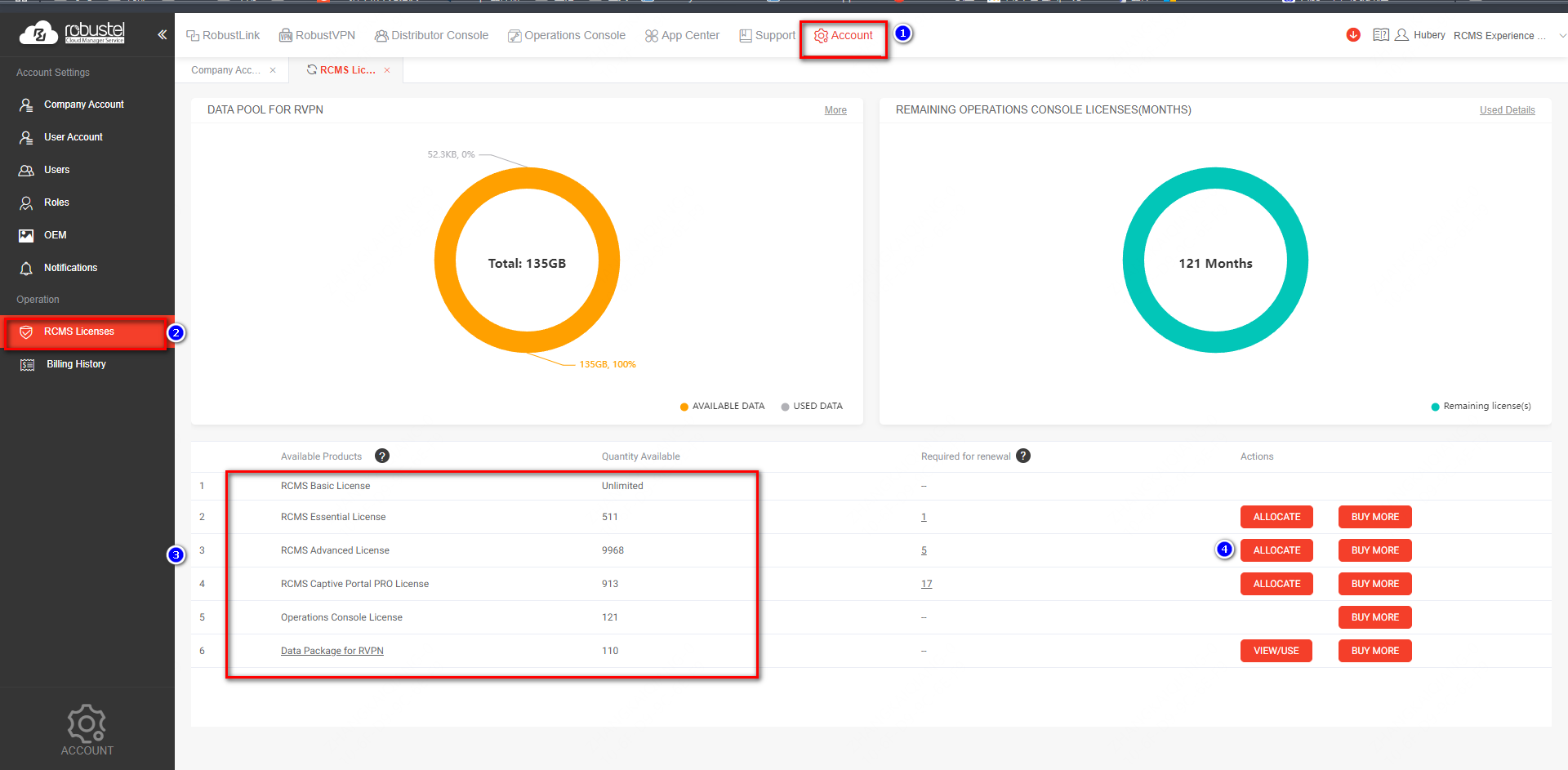
Task: Open the documentation book icon in header
Action: pos(1380,35)
